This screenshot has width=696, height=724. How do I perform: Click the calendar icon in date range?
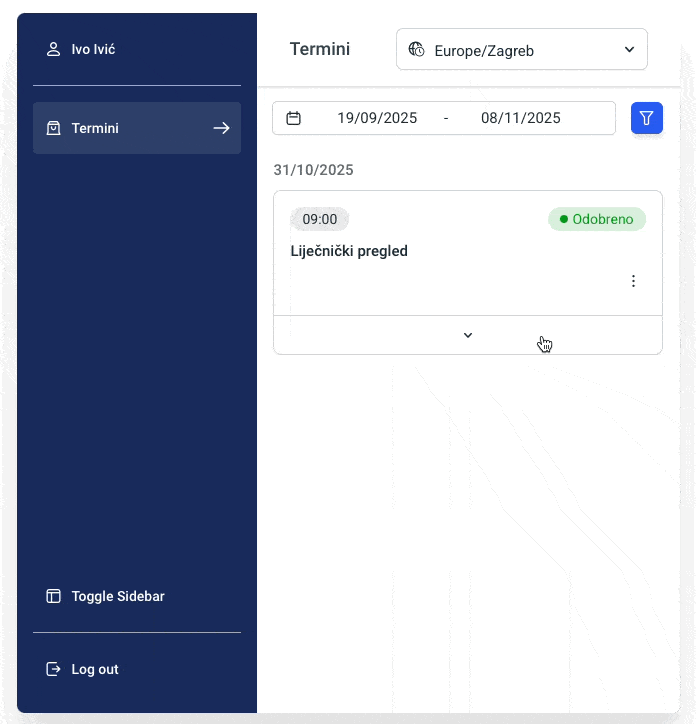[294, 118]
